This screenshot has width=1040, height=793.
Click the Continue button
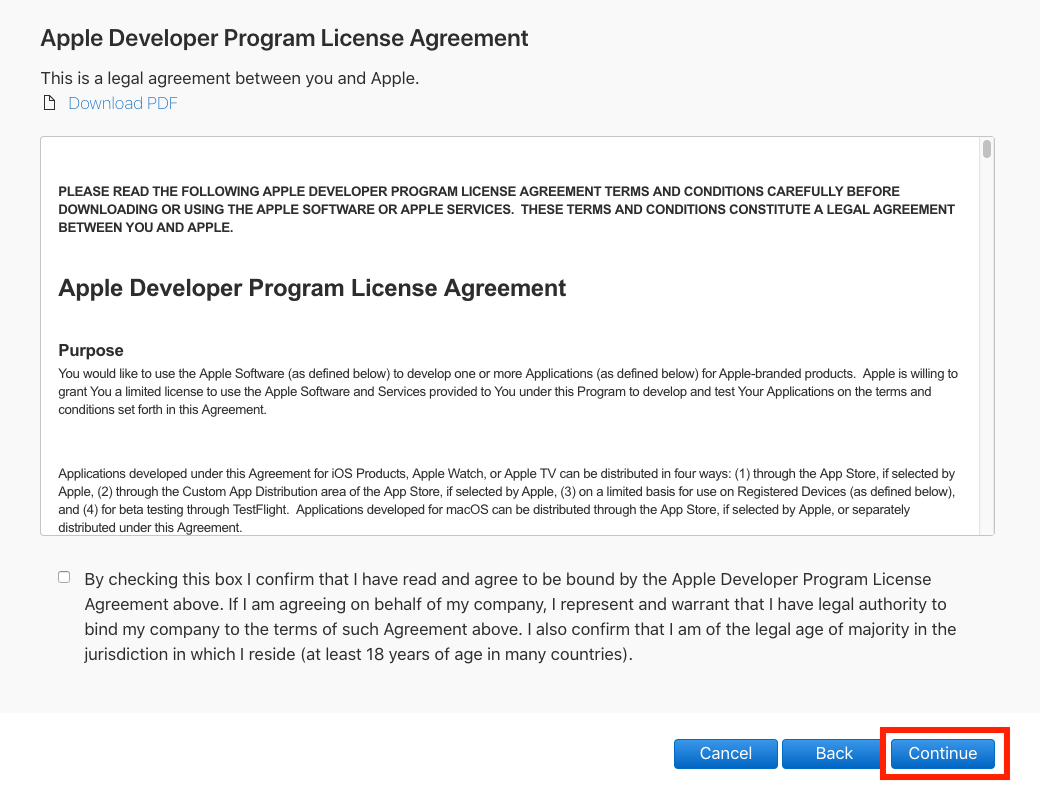(942, 753)
